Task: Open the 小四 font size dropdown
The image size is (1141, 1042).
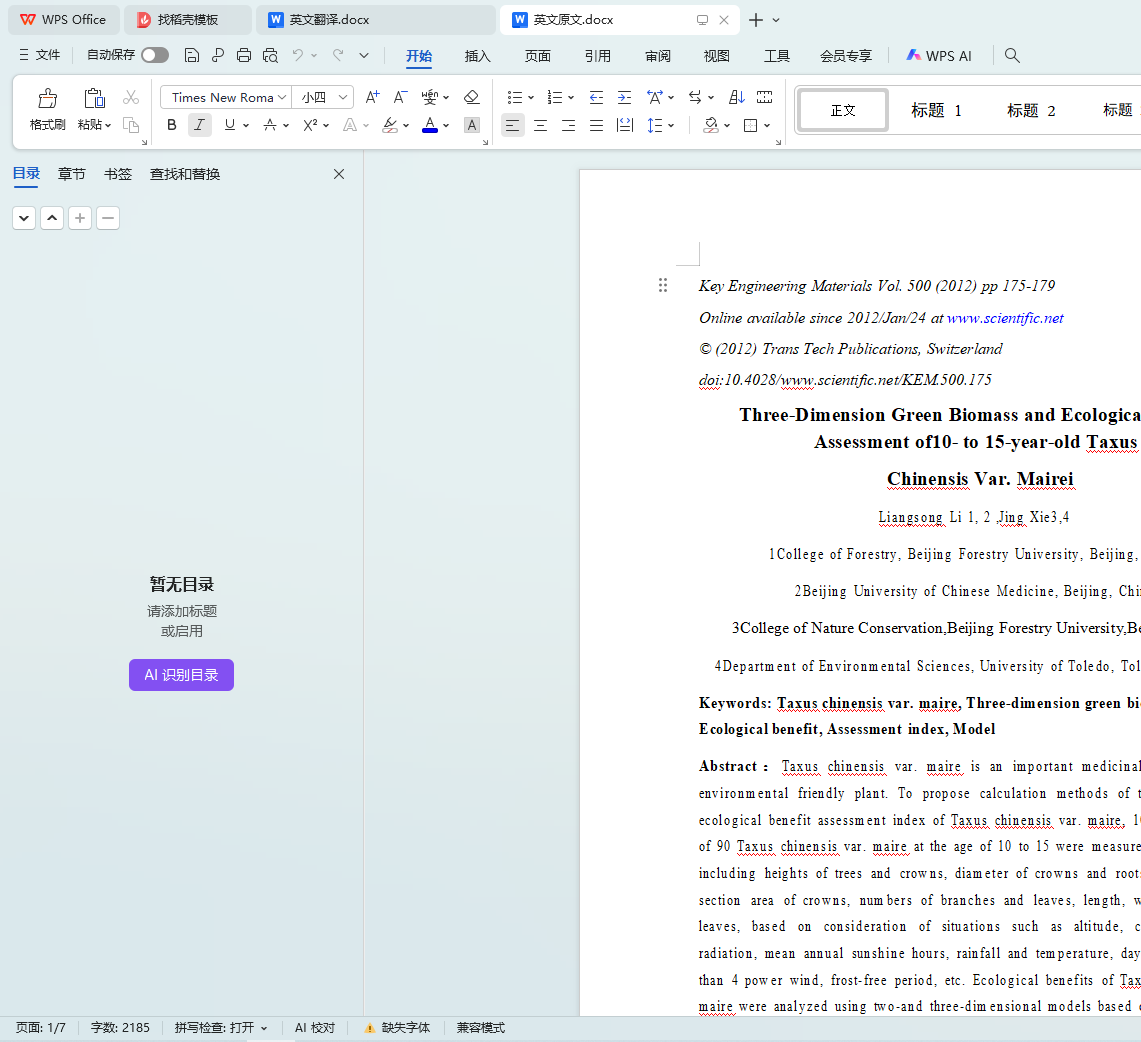Action: point(344,97)
